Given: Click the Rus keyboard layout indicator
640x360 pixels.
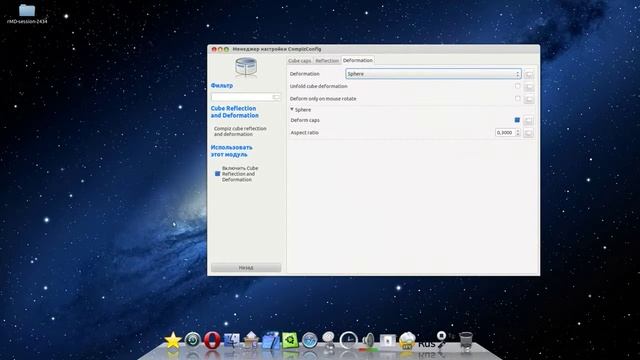Looking at the screenshot, I should pyautogui.click(x=427, y=344).
